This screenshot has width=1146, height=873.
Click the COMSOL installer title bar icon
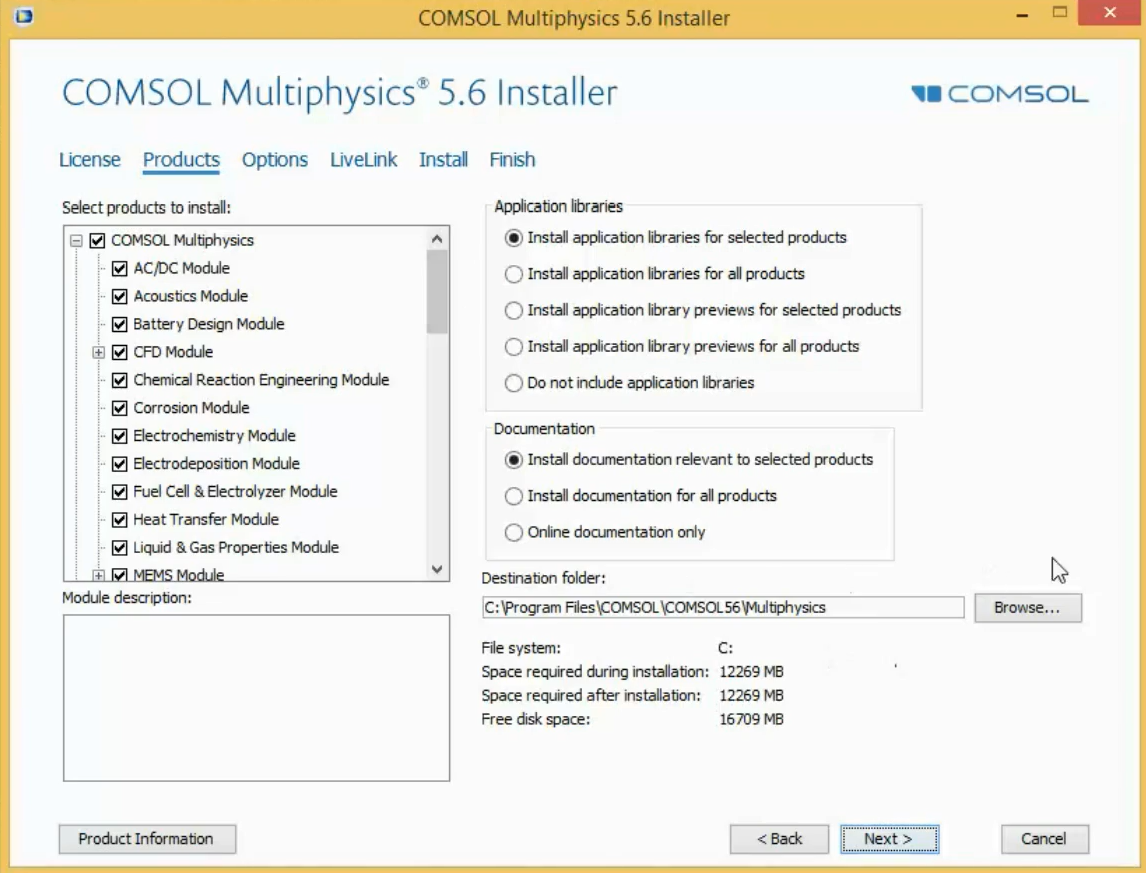23,15
